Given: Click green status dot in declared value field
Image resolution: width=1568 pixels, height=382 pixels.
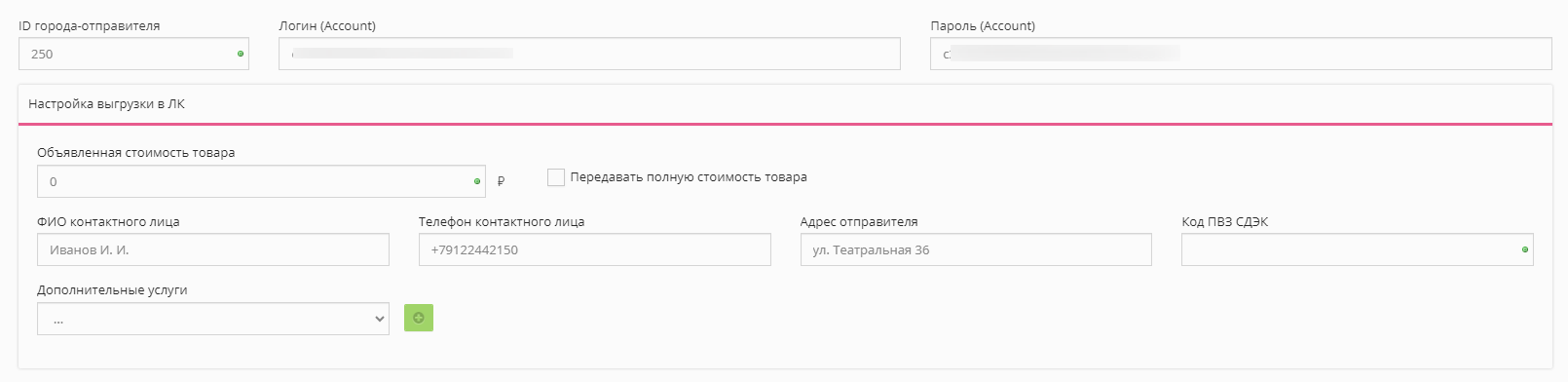Looking at the screenshot, I should [x=477, y=181].
